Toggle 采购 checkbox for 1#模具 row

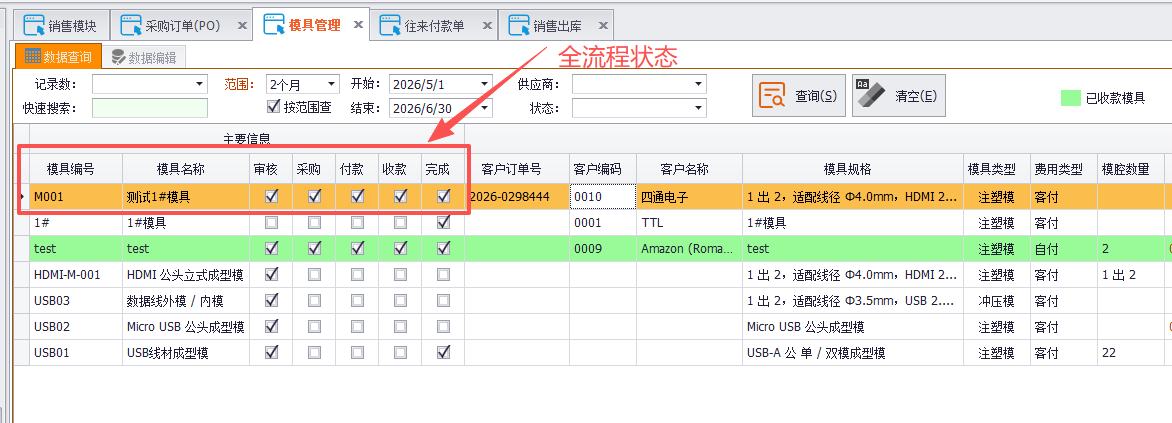click(315, 222)
